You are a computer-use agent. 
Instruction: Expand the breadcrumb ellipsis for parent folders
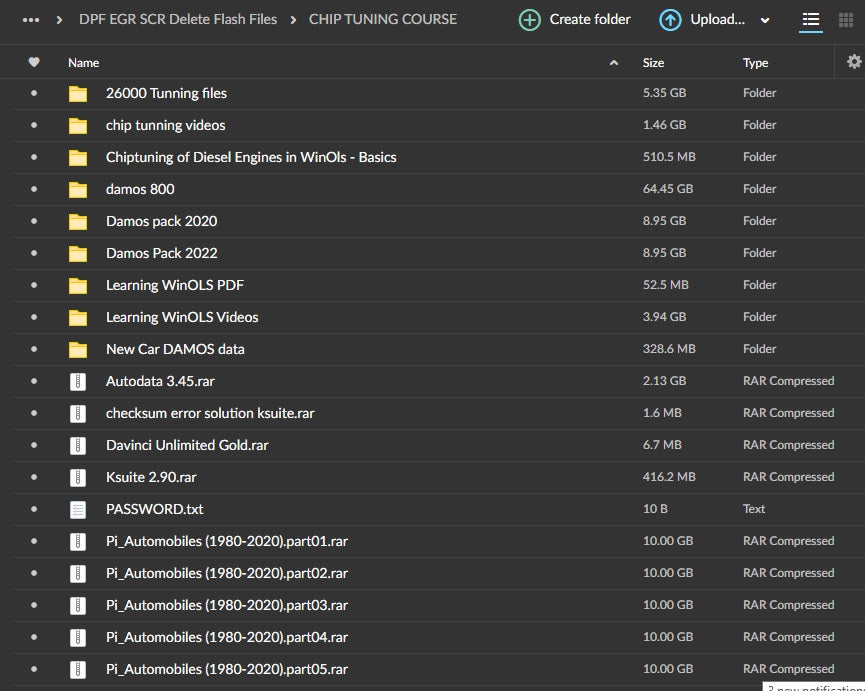[x=31, y=19]
